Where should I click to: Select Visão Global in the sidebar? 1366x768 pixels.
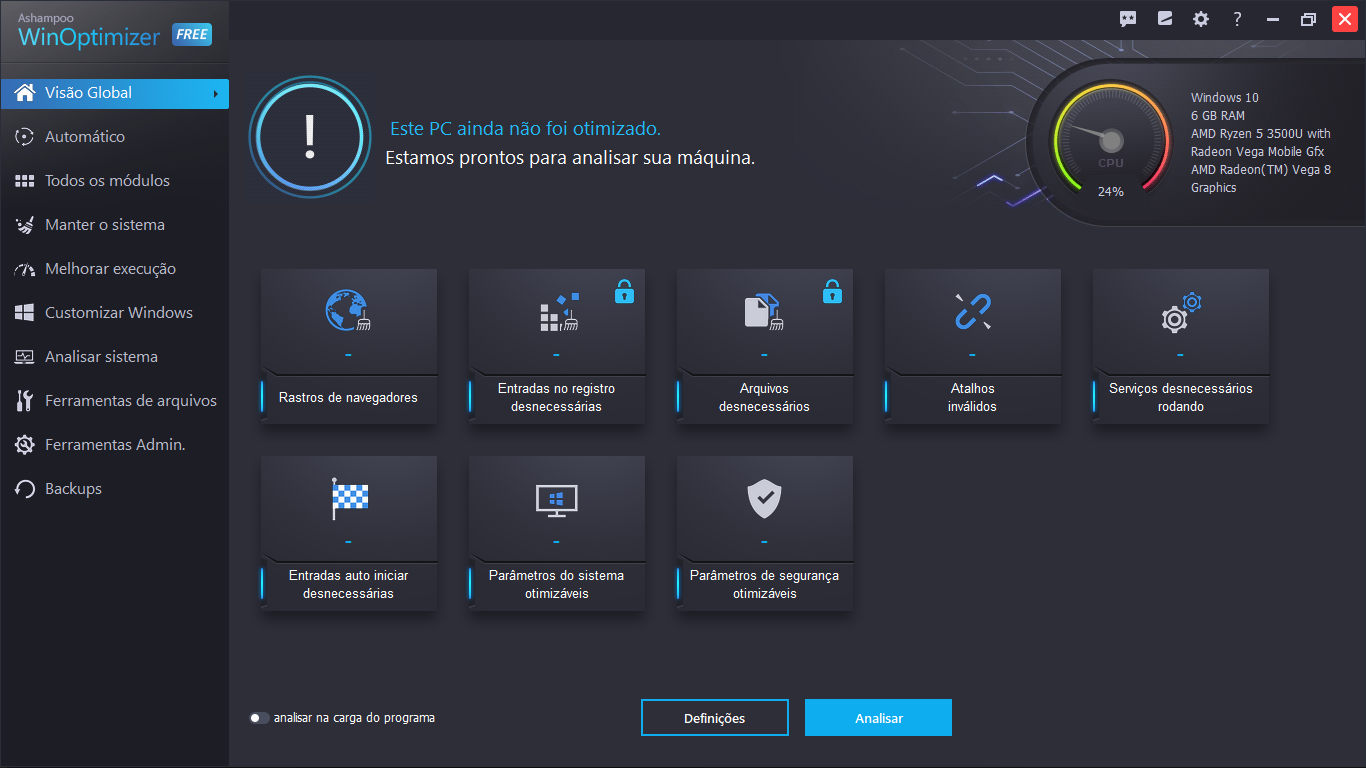click(115, 93)
